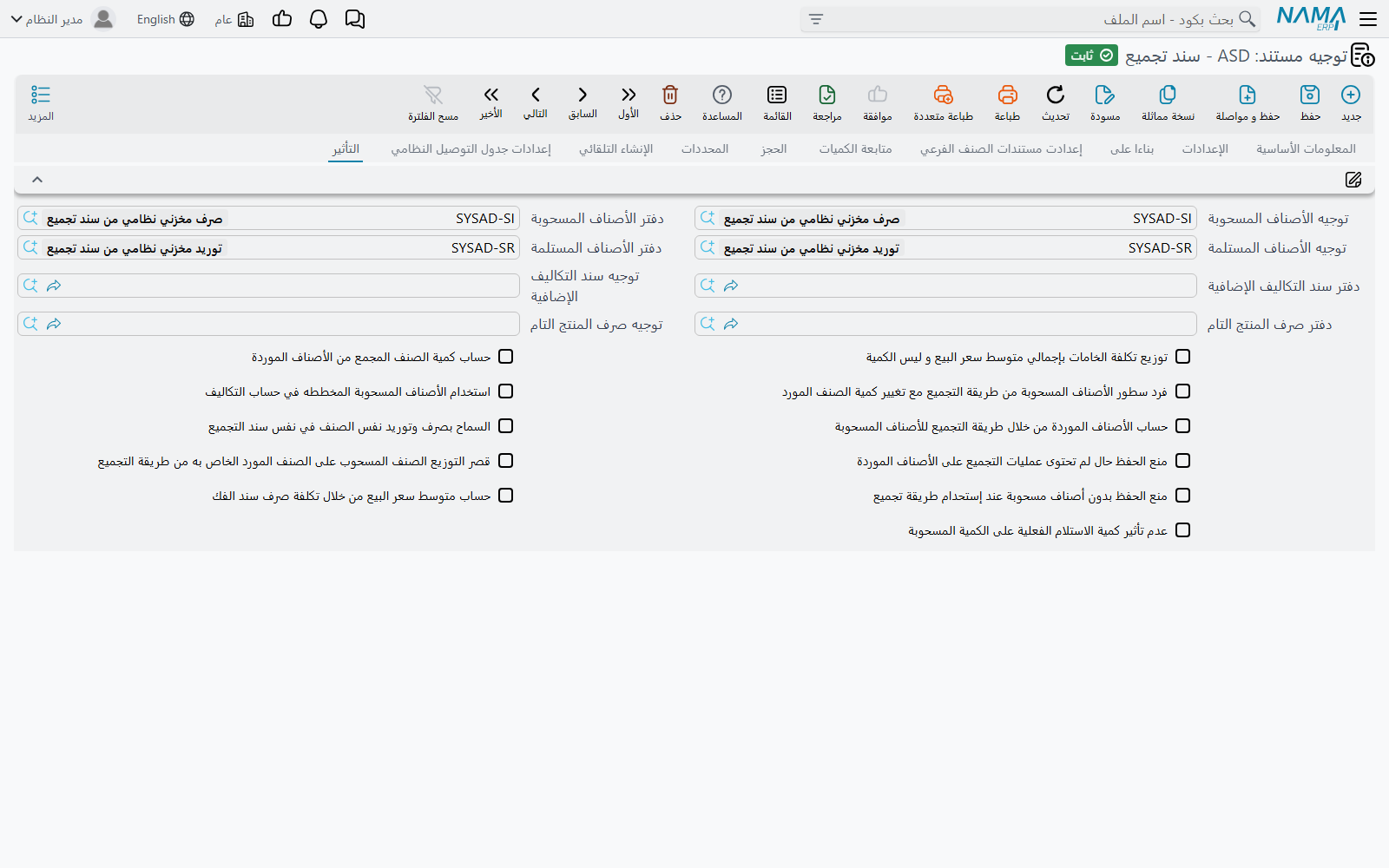Open the القائمة (List) view icon
This screenshot has width=1389, height=868.
coord(777,95)
